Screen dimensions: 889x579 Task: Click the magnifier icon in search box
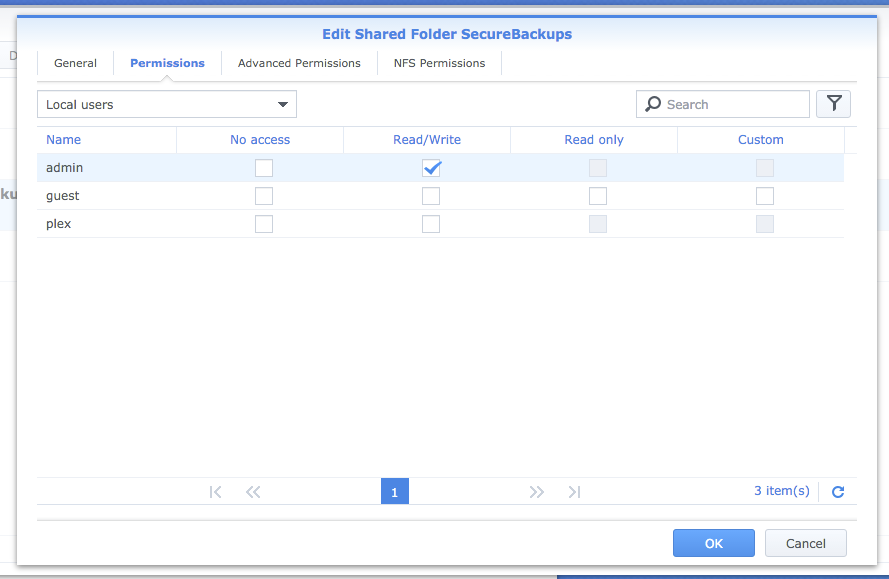point(653,104)
